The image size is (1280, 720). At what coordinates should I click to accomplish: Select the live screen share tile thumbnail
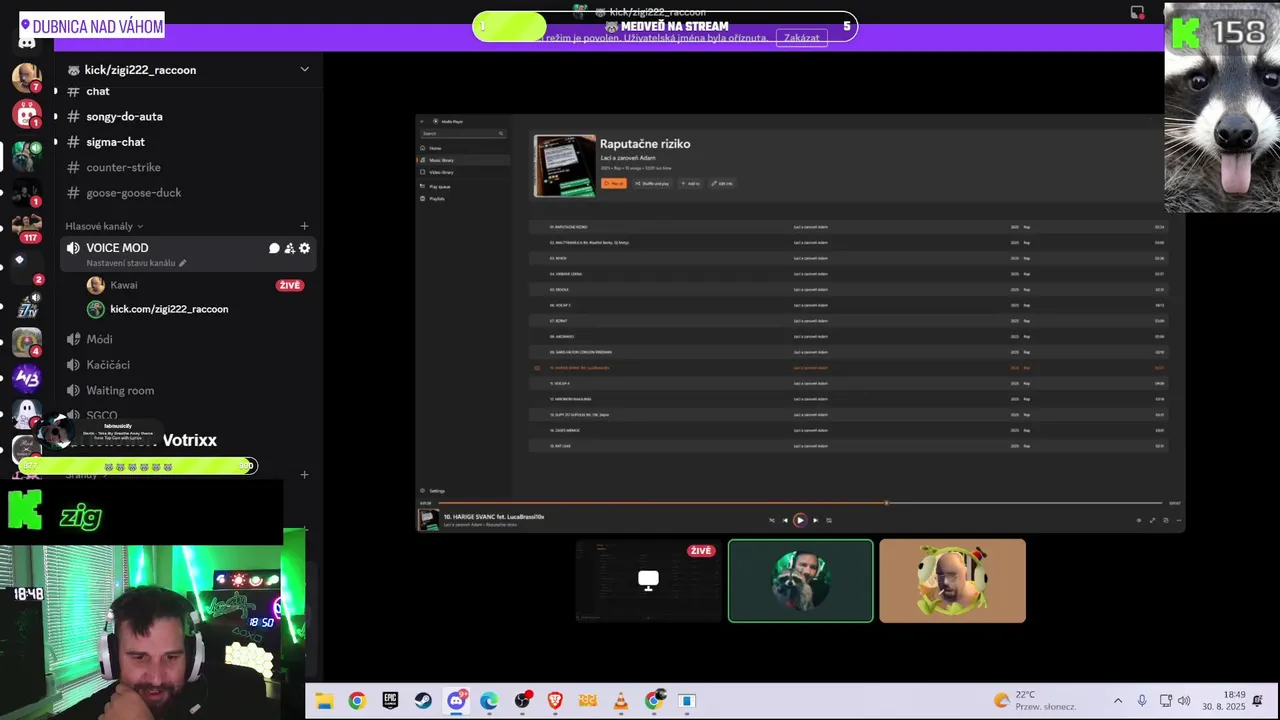(648, 581)
